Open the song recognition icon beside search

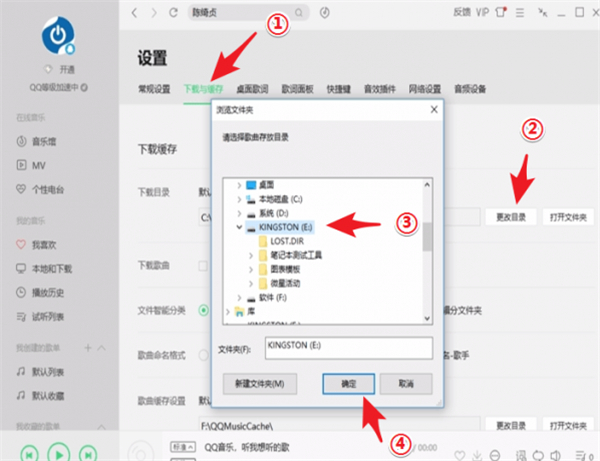[x=324, y=13]
